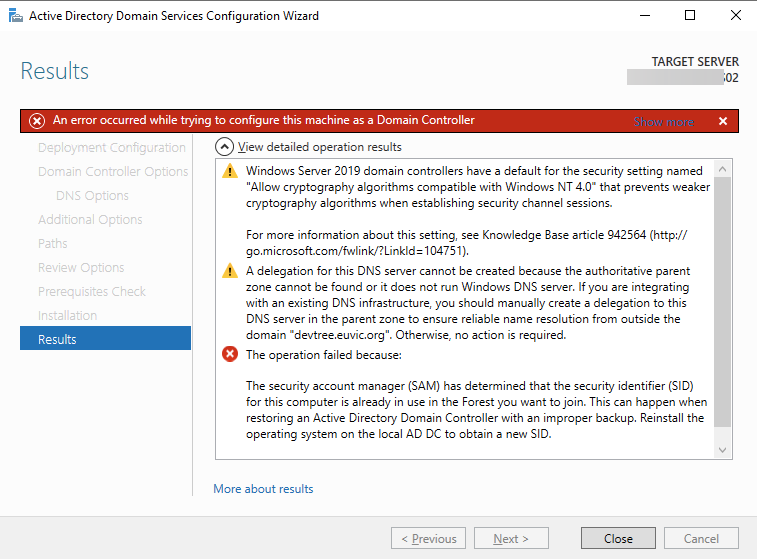Image resolution: width=757 pixels, height=559 pixels.
Task: Minimize the wizard window
Action: pos(644,16)
